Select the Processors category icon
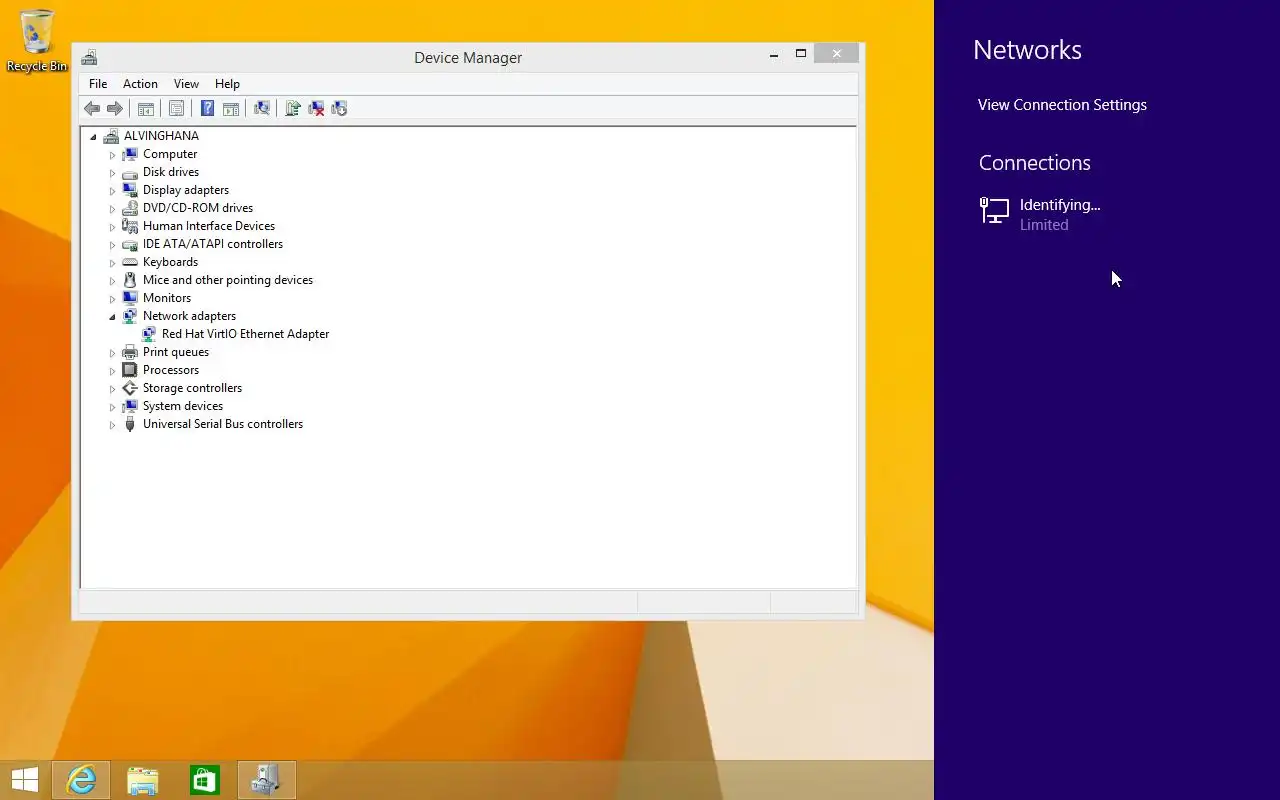Screen dimensions: 1280x800 pyautogui.click(x=130, y=370)
